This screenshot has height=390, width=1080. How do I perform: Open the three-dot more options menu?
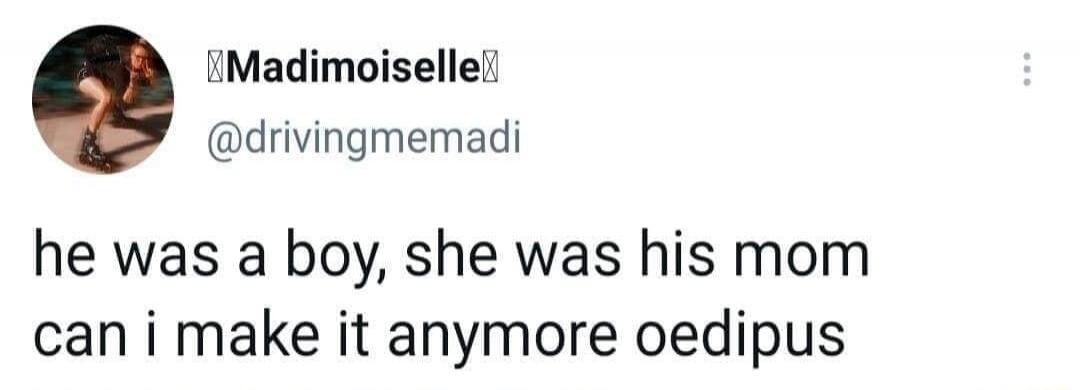pos(1026,69)
